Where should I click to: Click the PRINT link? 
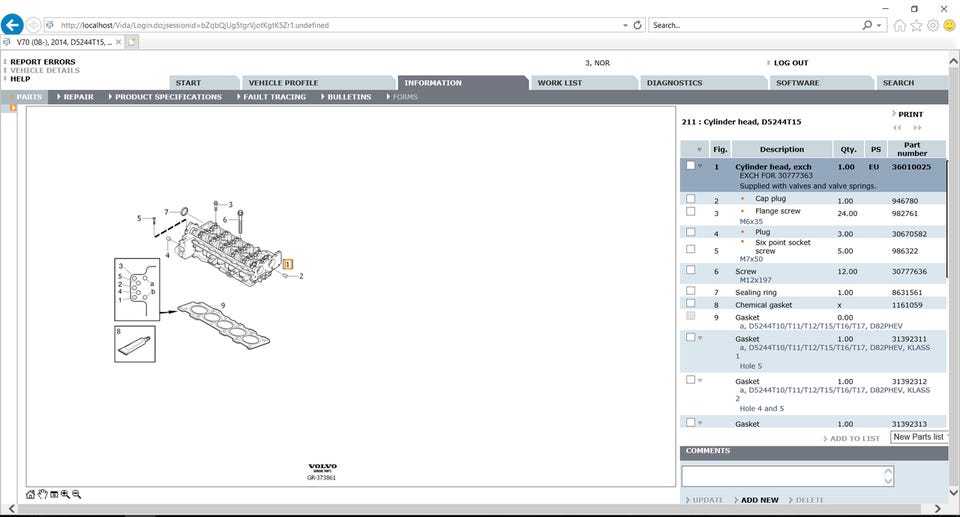[910, 115]
